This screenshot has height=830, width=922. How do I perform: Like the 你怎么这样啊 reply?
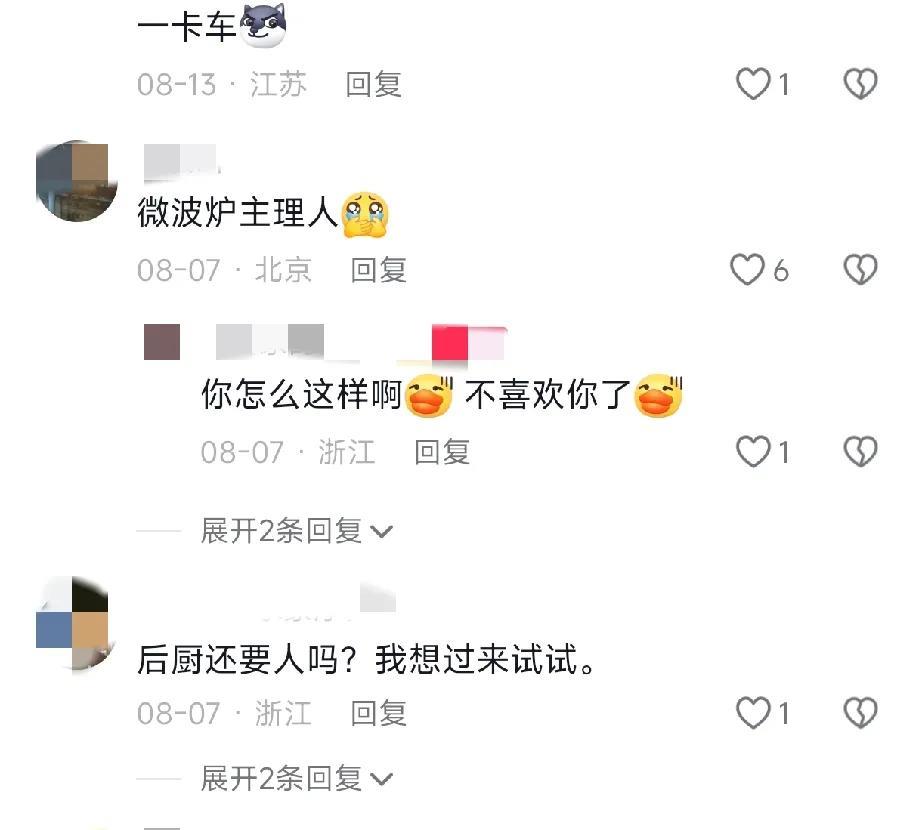point(753,451)
